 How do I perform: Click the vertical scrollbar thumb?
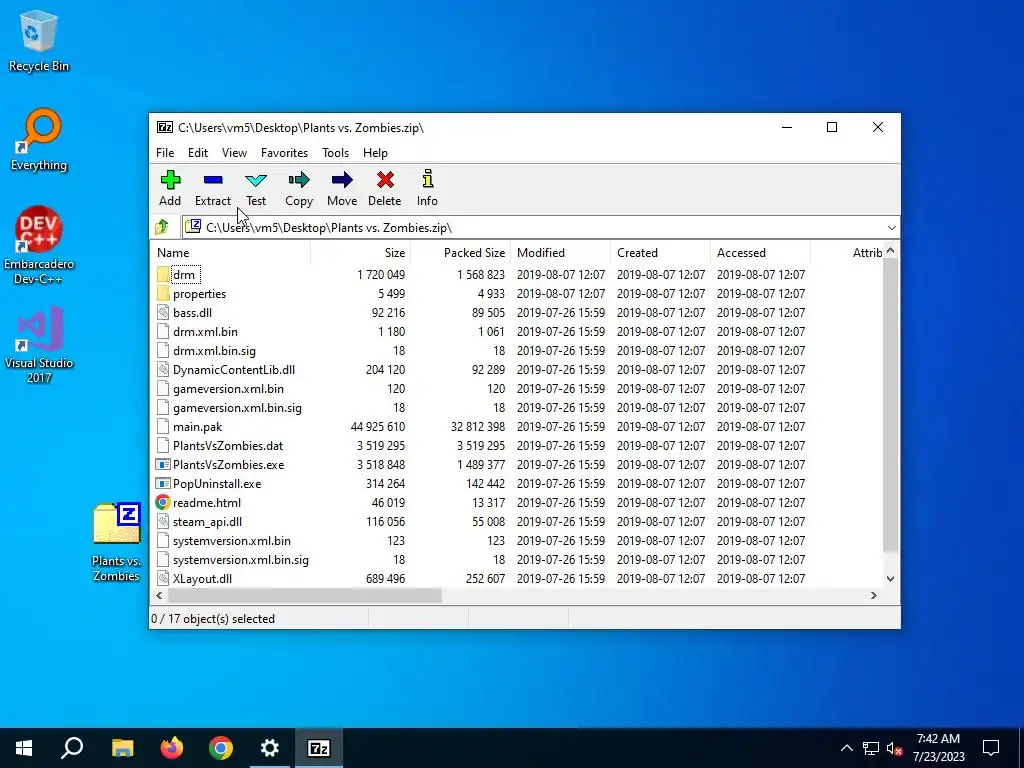(891, 405)
